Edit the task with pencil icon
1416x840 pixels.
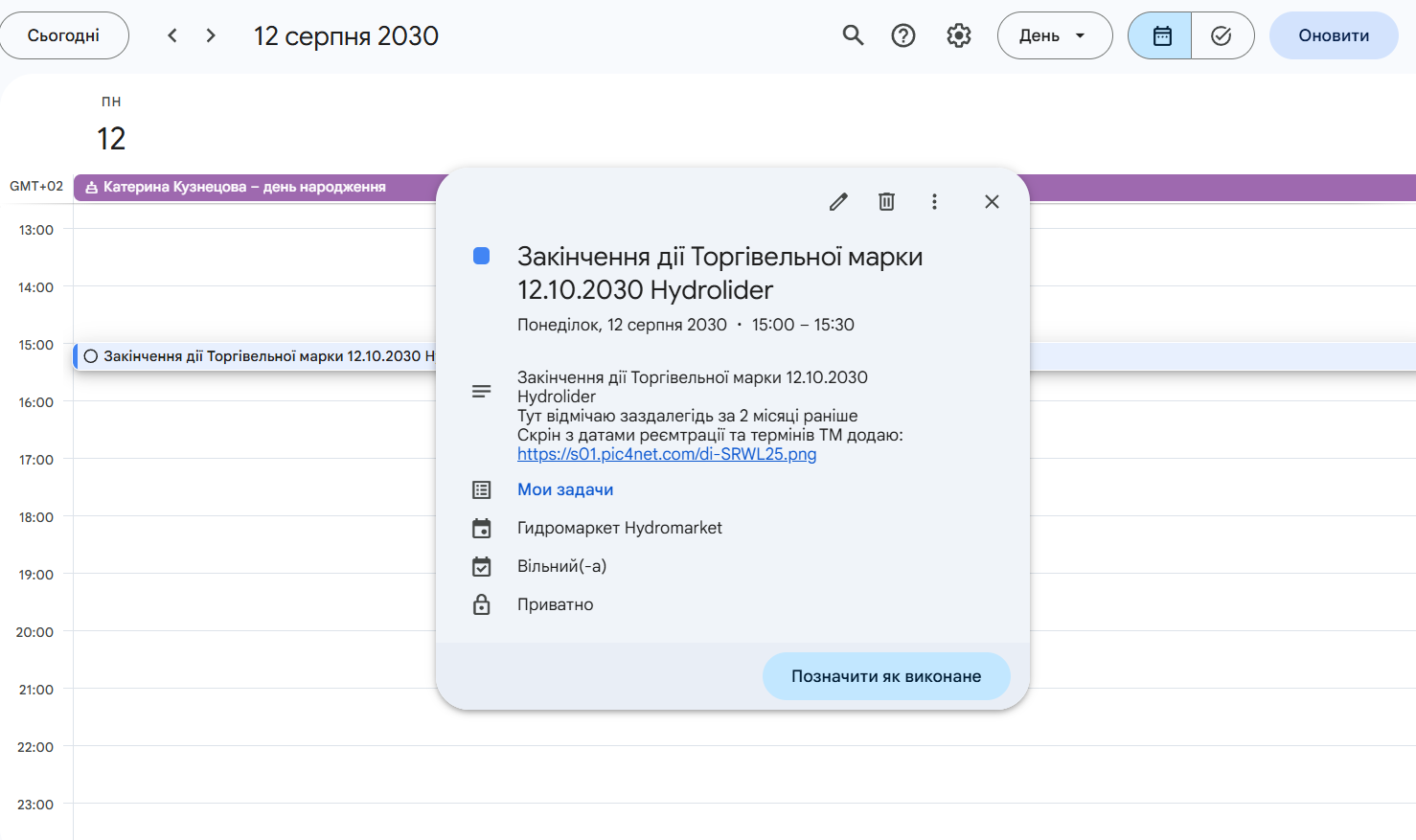tap(838, 201)
